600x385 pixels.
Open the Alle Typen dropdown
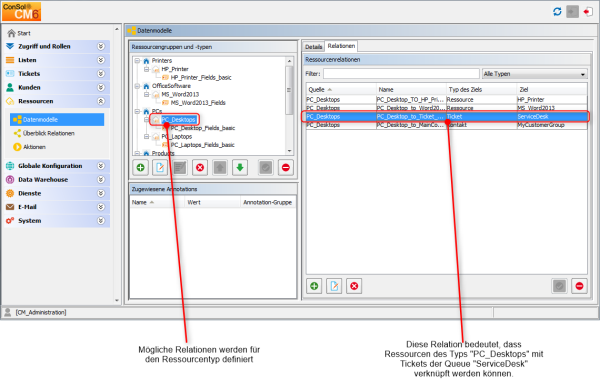535,74
